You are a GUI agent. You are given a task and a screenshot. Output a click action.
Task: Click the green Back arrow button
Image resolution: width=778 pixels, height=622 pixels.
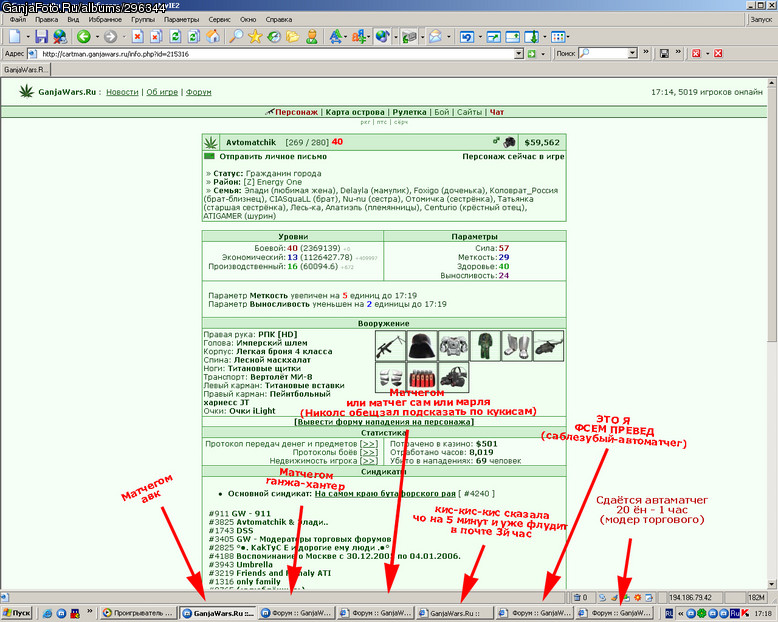tap(83, 37)
